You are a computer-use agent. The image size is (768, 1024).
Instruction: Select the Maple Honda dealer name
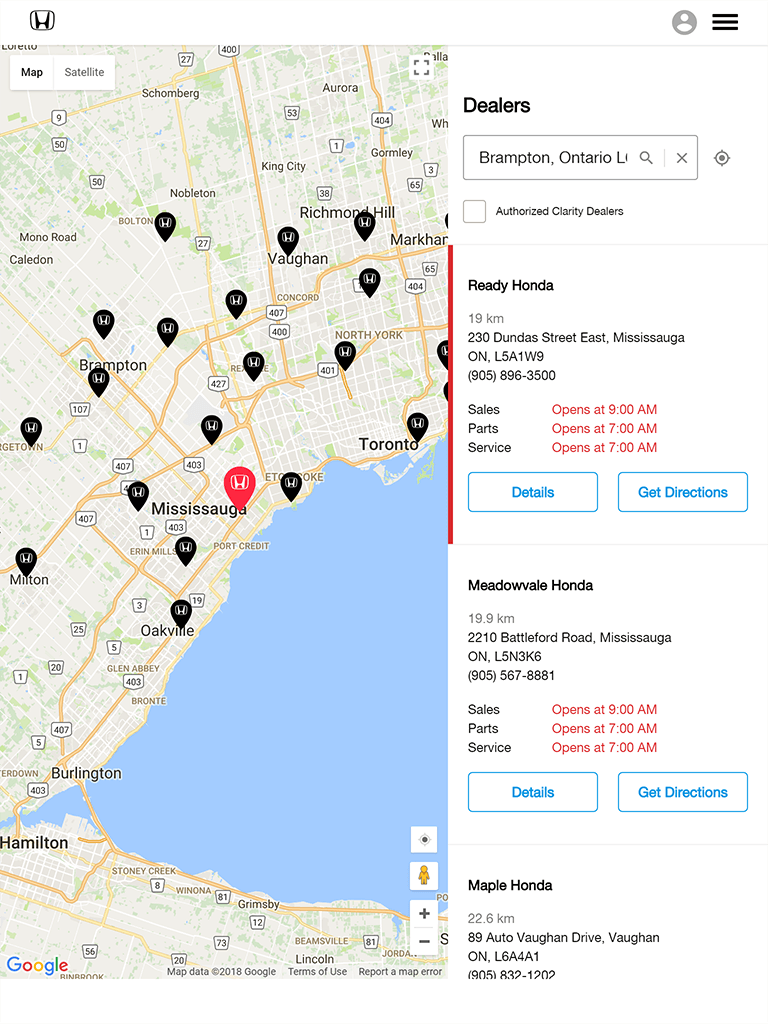(510, 886)
